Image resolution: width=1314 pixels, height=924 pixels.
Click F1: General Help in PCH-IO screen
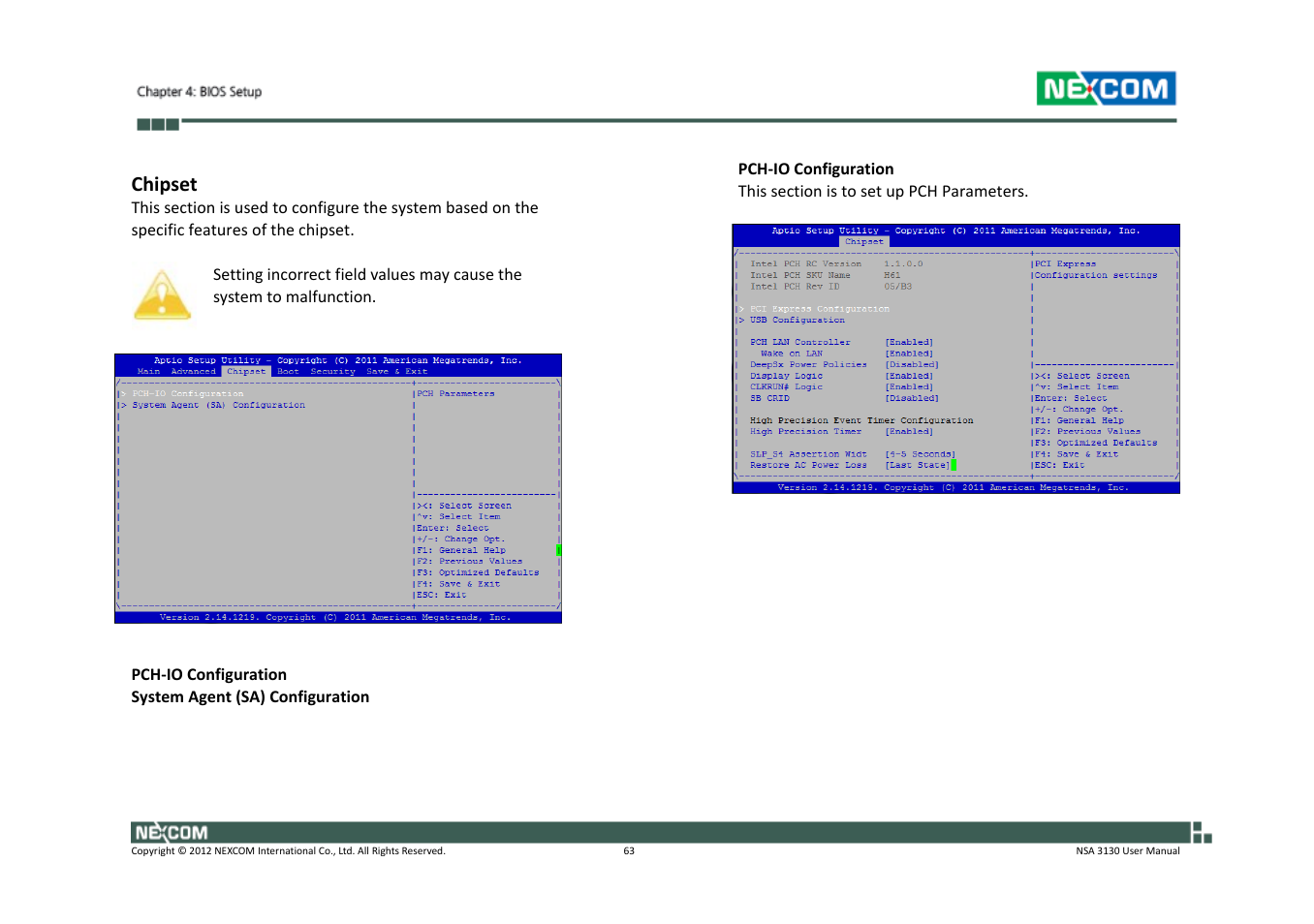point(1079,421)
